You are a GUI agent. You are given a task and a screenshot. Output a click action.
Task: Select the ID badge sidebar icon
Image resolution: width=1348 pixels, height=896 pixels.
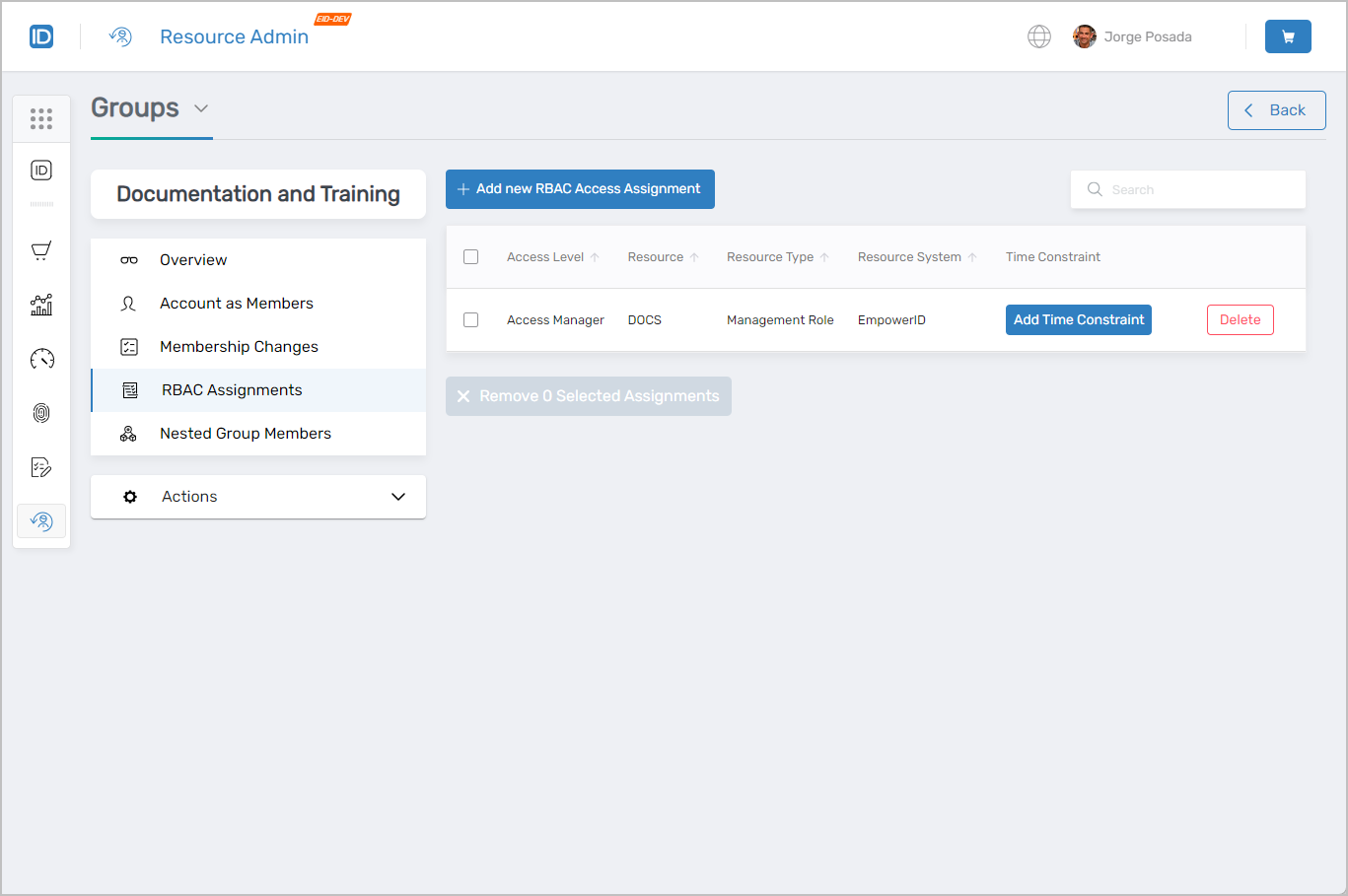40,170
